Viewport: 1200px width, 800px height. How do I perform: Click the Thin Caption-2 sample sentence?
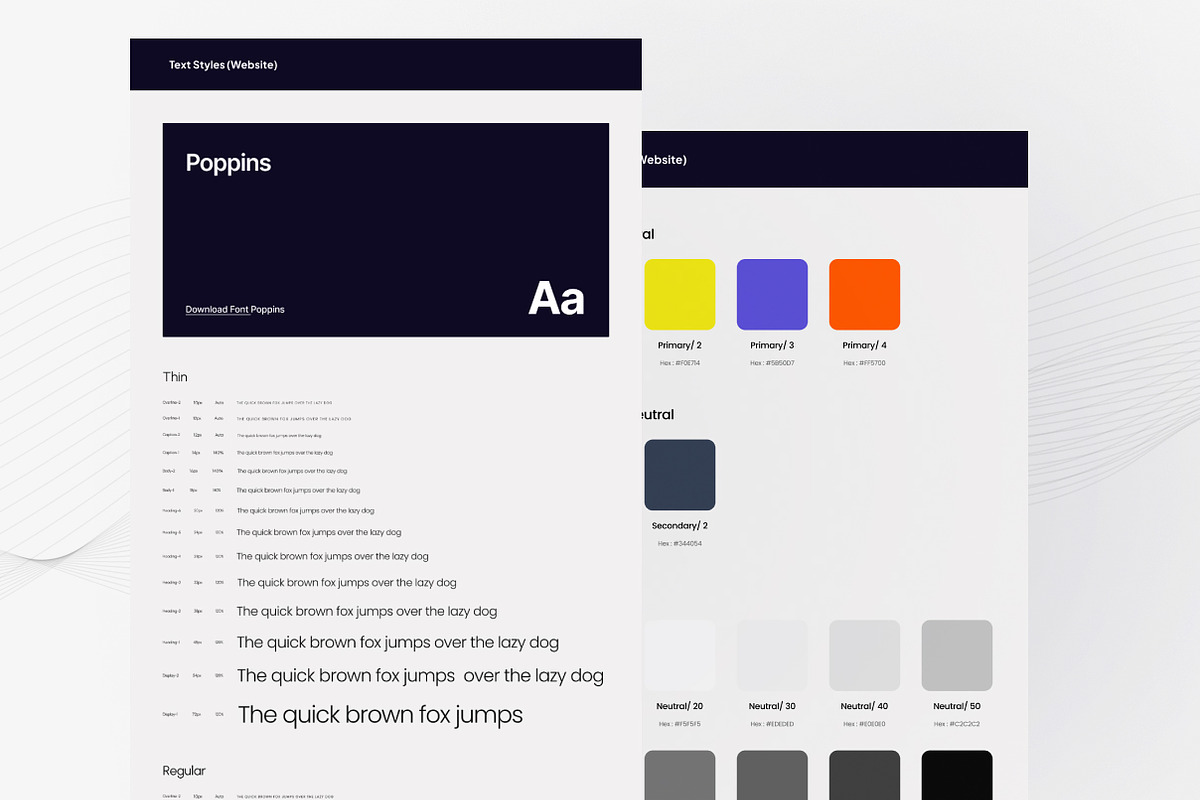279,436
